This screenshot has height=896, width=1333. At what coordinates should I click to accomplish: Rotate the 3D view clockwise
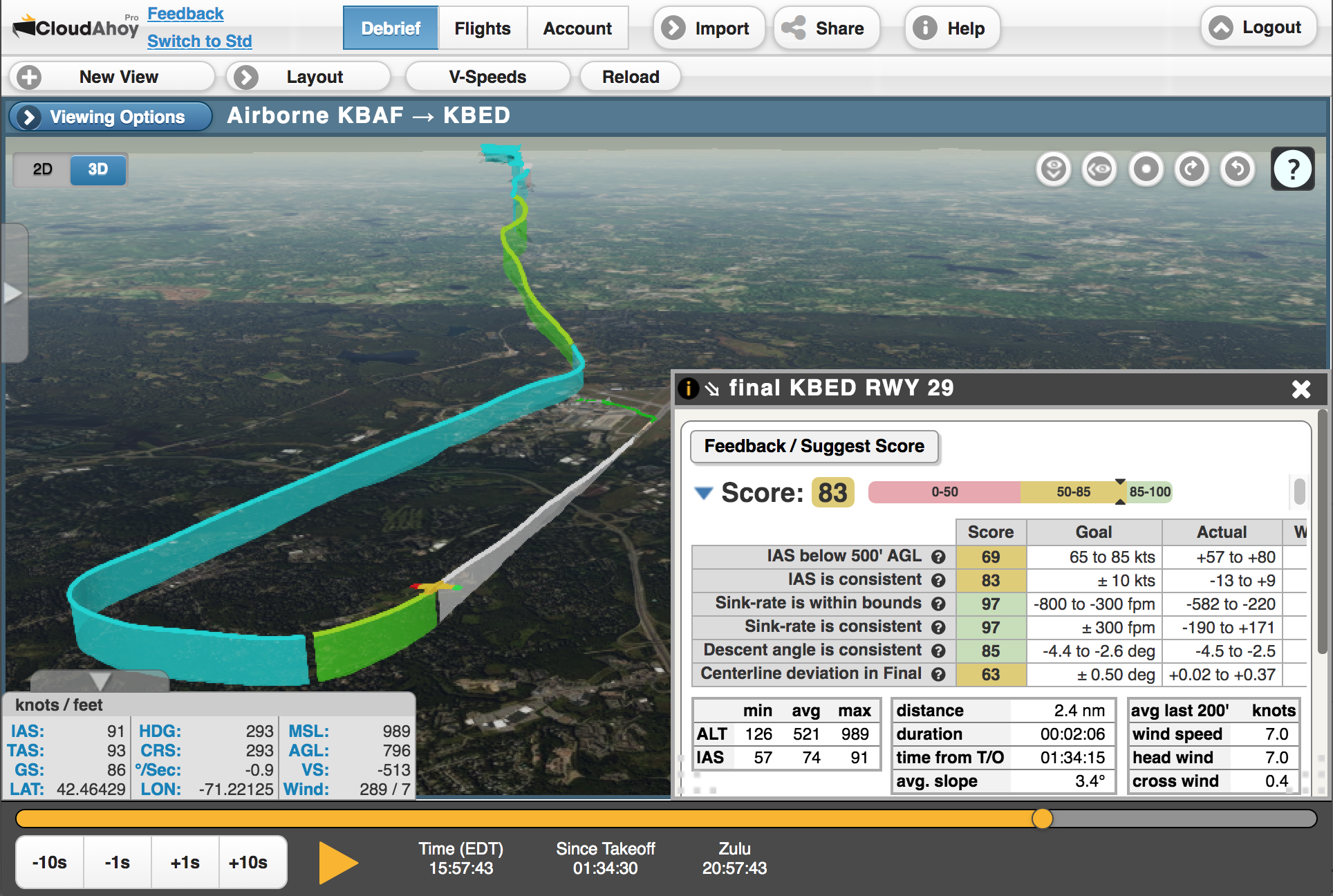pyautogui.click(x=1191, y=169)
